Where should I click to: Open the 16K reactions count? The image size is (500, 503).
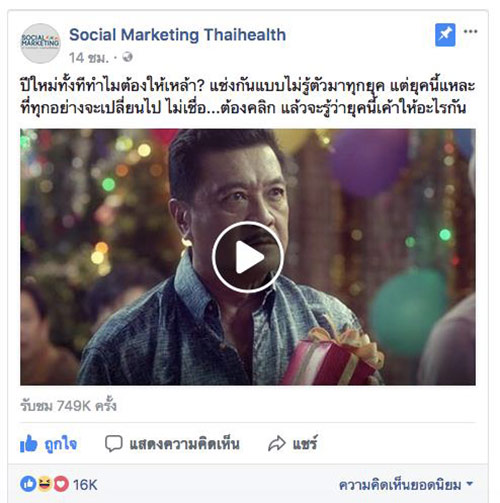(x=85, y=485)
